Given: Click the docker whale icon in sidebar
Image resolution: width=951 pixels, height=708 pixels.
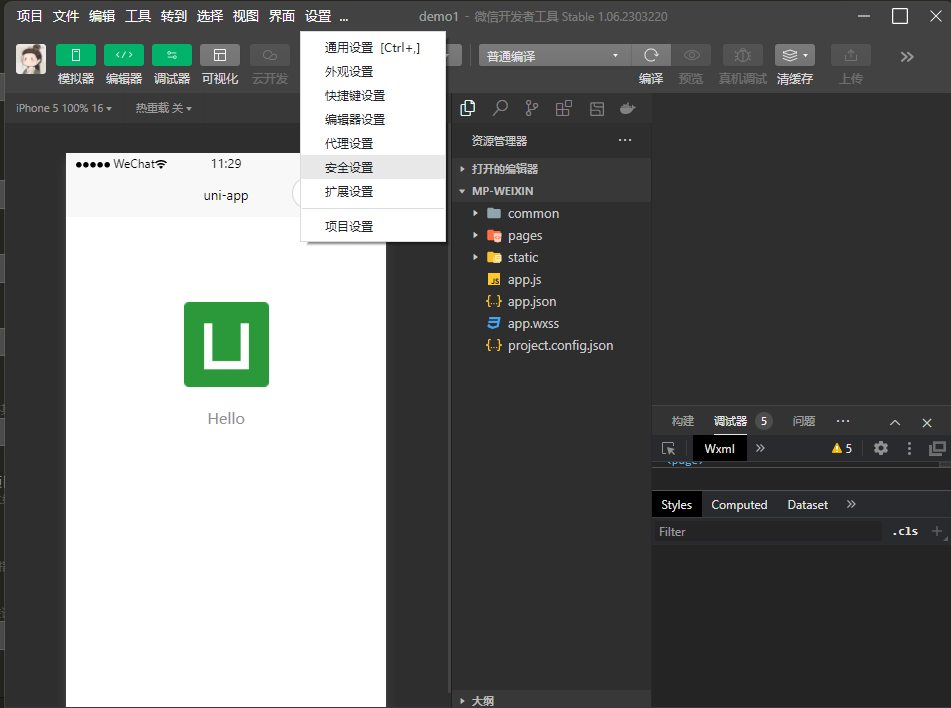Looking at the screenshot, I should (627, 108).
